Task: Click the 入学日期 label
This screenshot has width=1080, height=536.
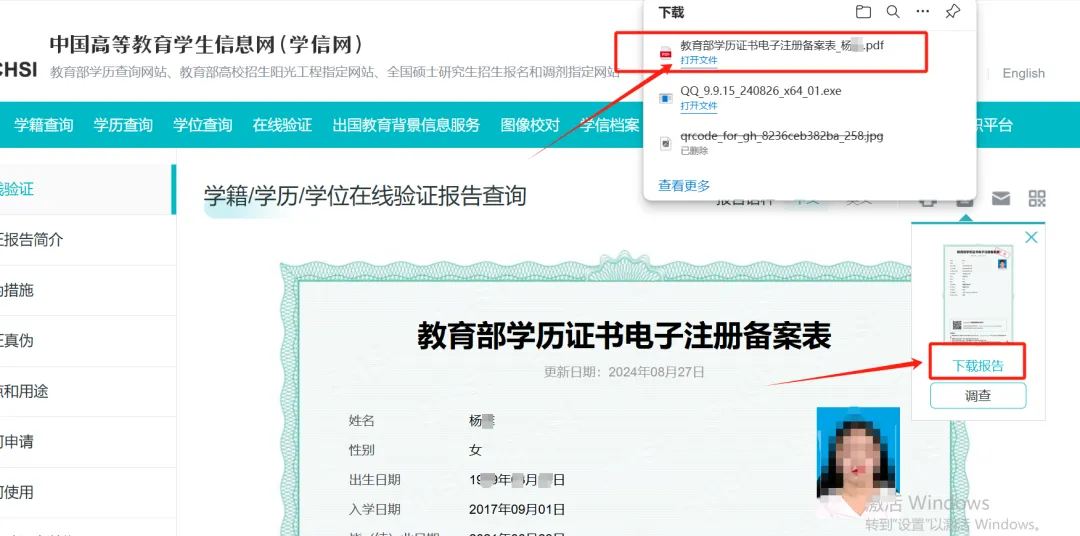Action: (x=375, y=510)
